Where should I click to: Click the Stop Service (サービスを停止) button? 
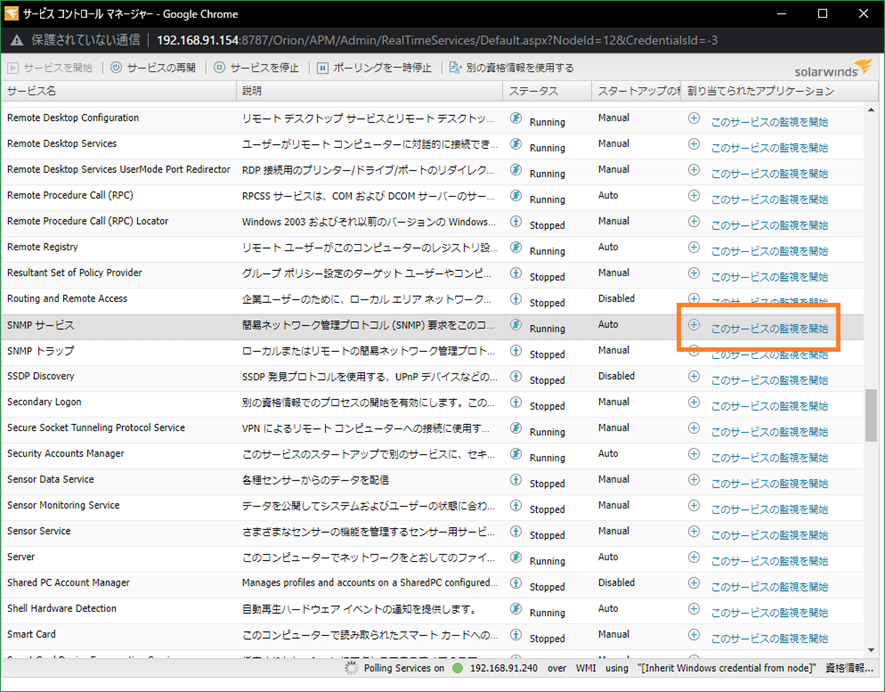click(256, 68)
